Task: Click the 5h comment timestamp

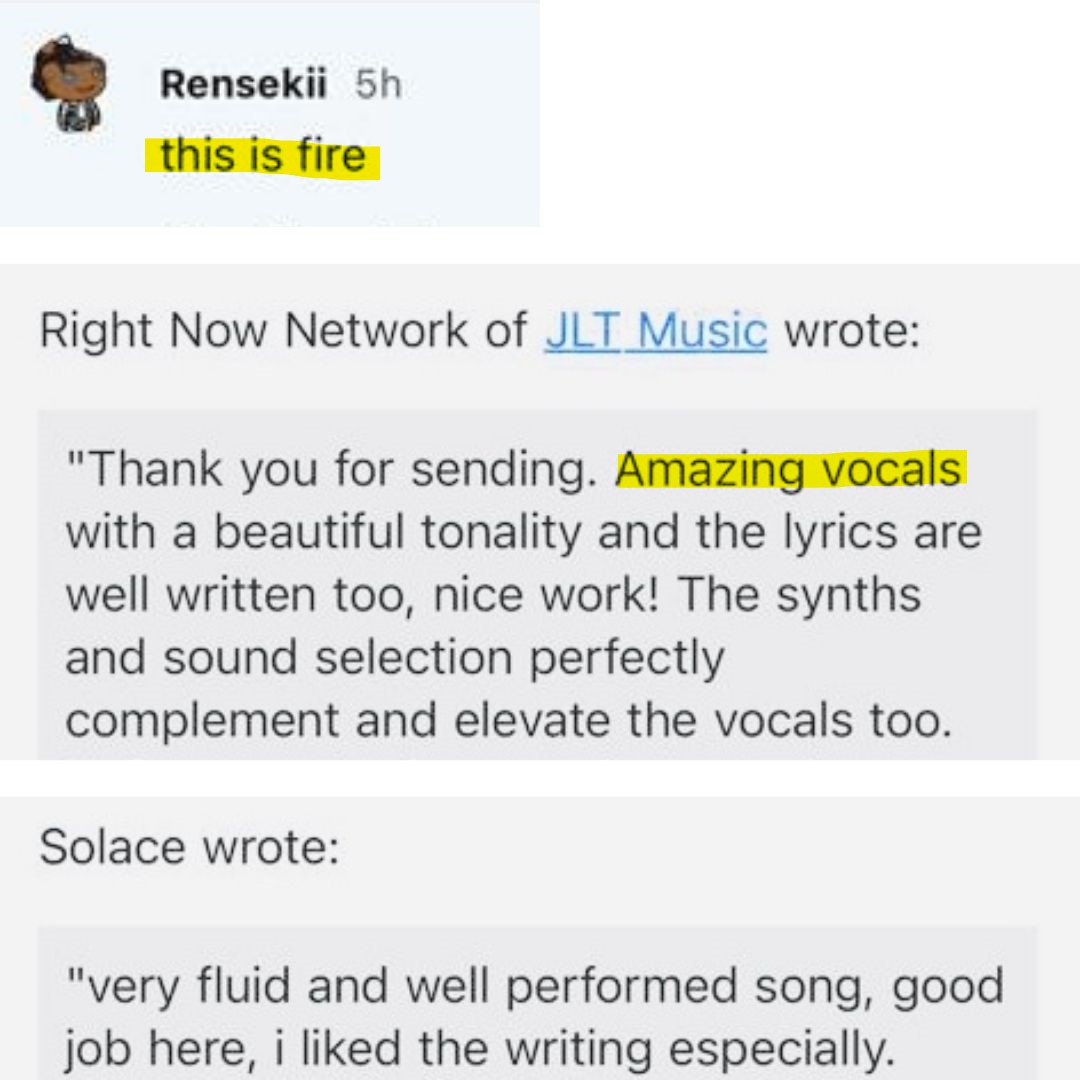Action: (x=378, y=84)
